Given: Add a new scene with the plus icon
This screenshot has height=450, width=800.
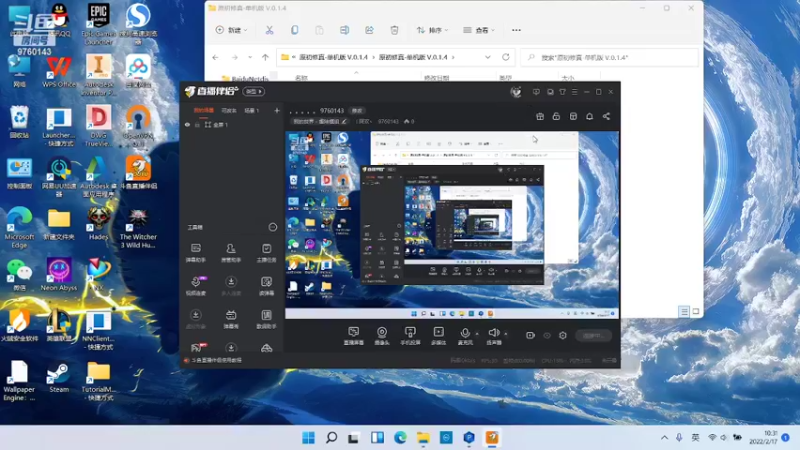Looking at the screenshot, I should pos(277,110).
